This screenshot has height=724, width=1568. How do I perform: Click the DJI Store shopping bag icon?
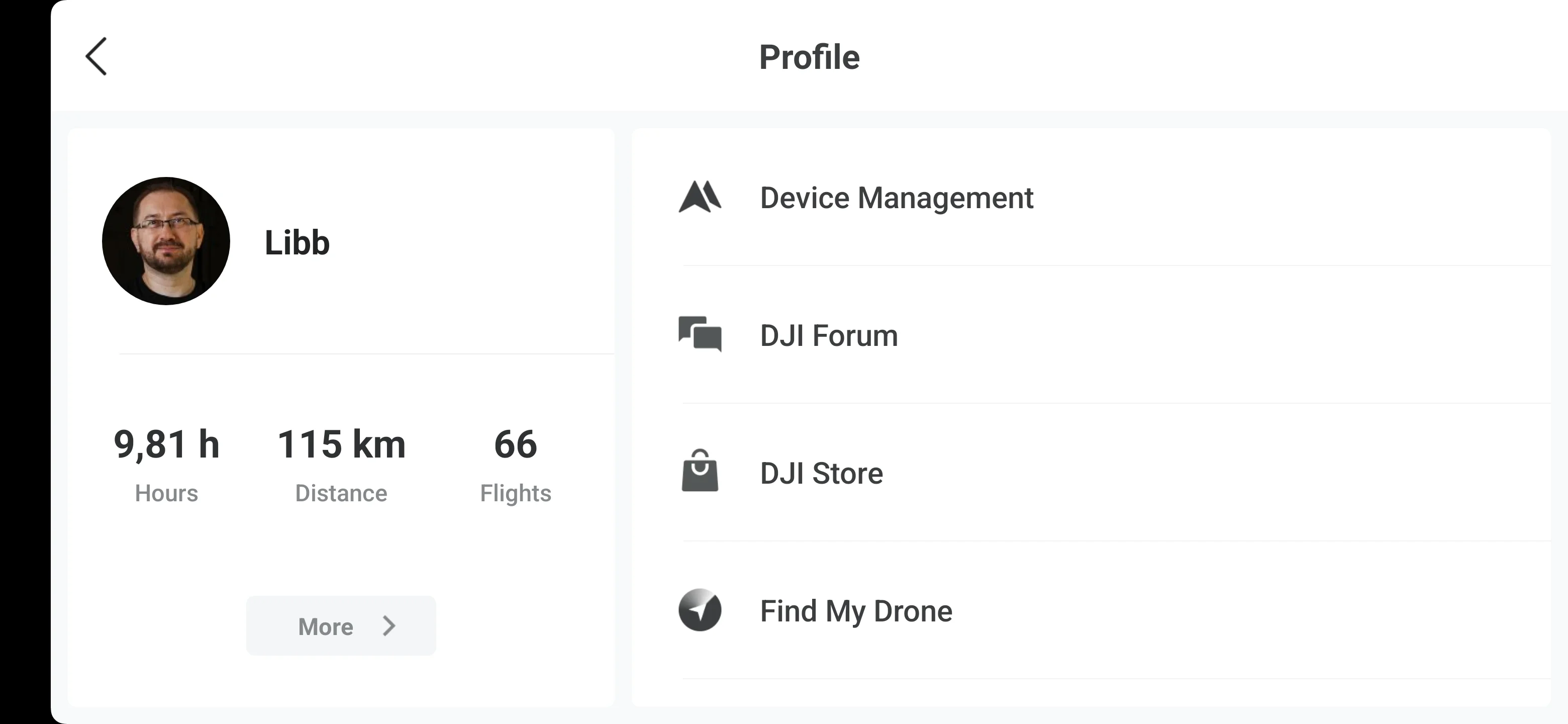pyautogui.click(x=700, y=471)
